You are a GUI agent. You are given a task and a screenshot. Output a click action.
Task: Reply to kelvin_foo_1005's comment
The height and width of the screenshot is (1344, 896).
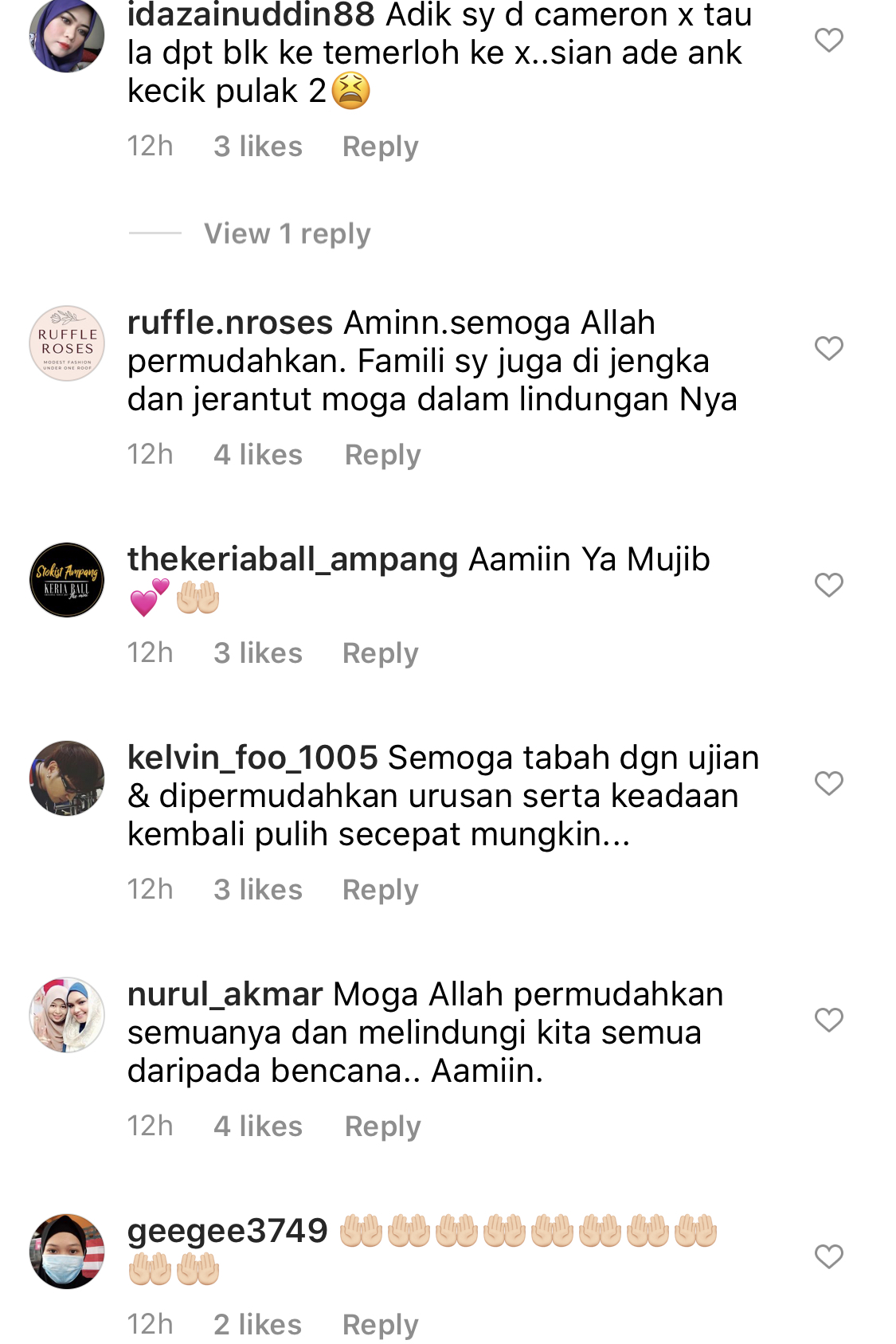pos(380,891)
